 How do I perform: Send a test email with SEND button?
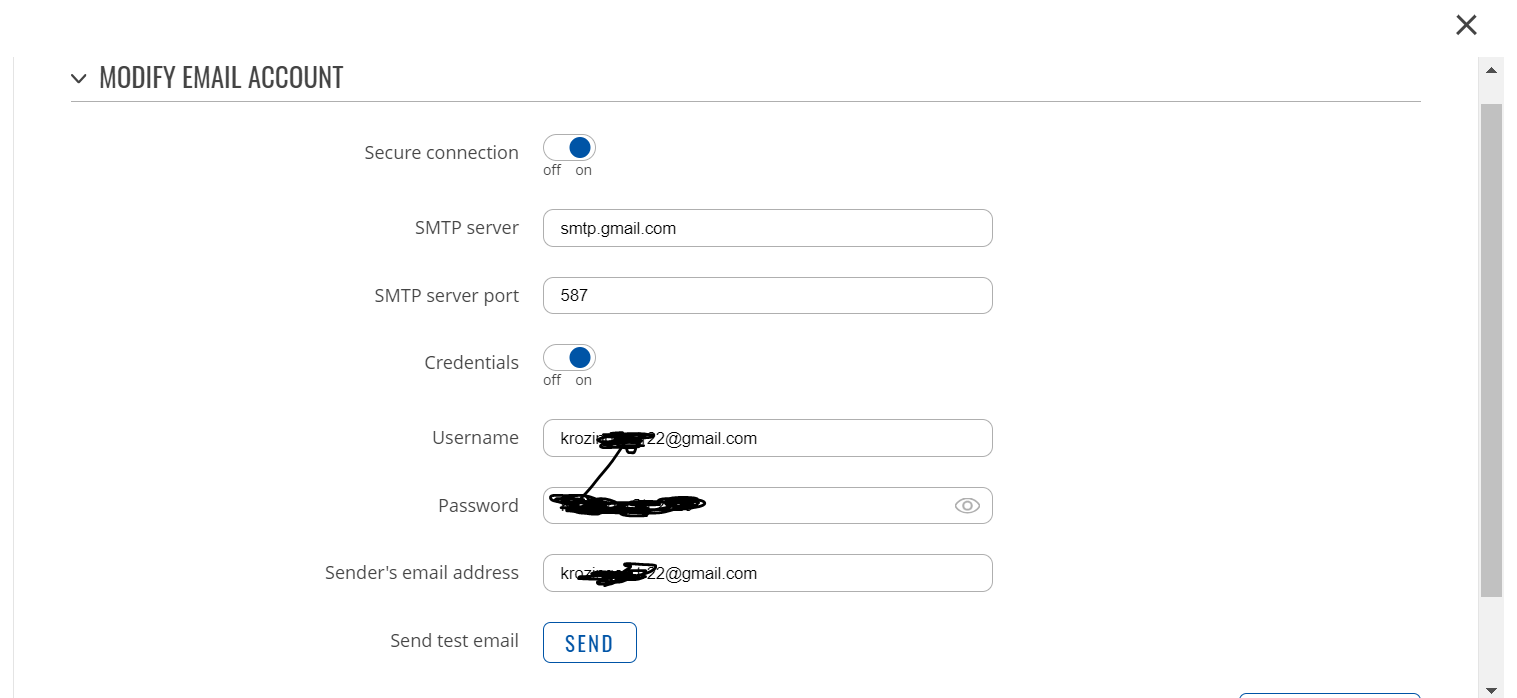tap(590, 643)
